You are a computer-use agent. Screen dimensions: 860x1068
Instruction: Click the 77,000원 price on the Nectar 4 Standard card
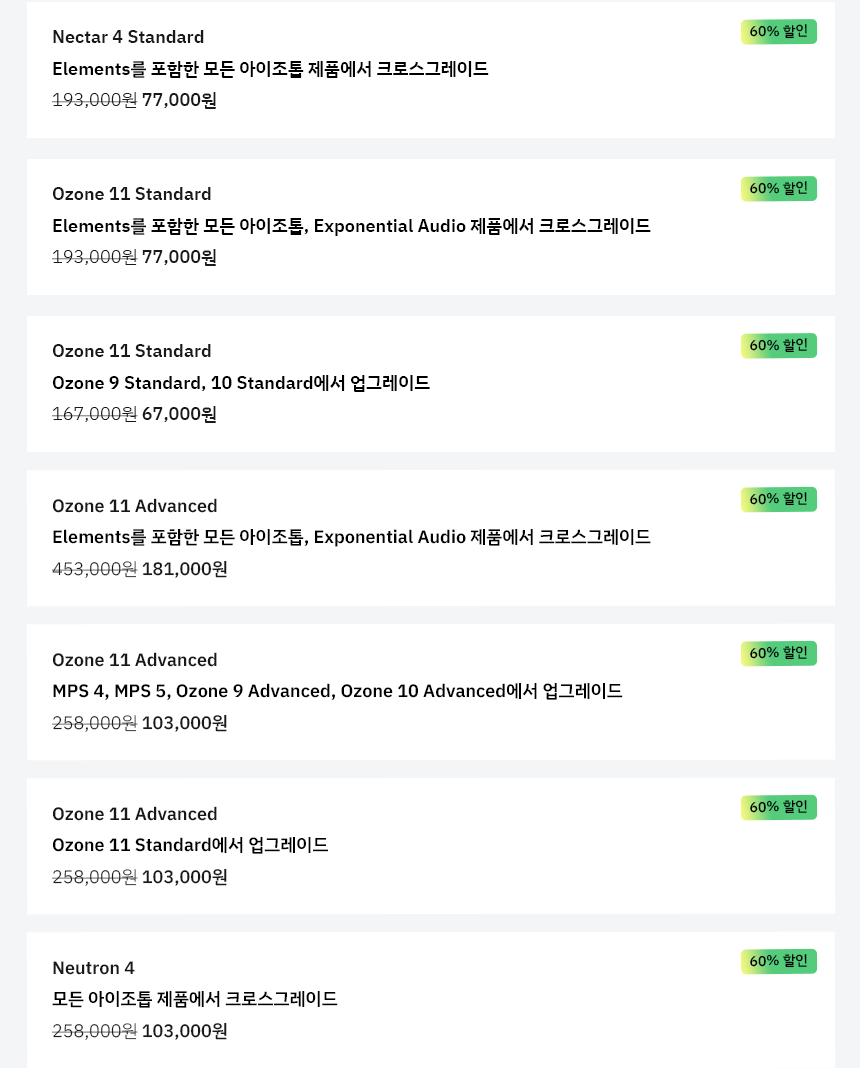(x=179, y=100)
